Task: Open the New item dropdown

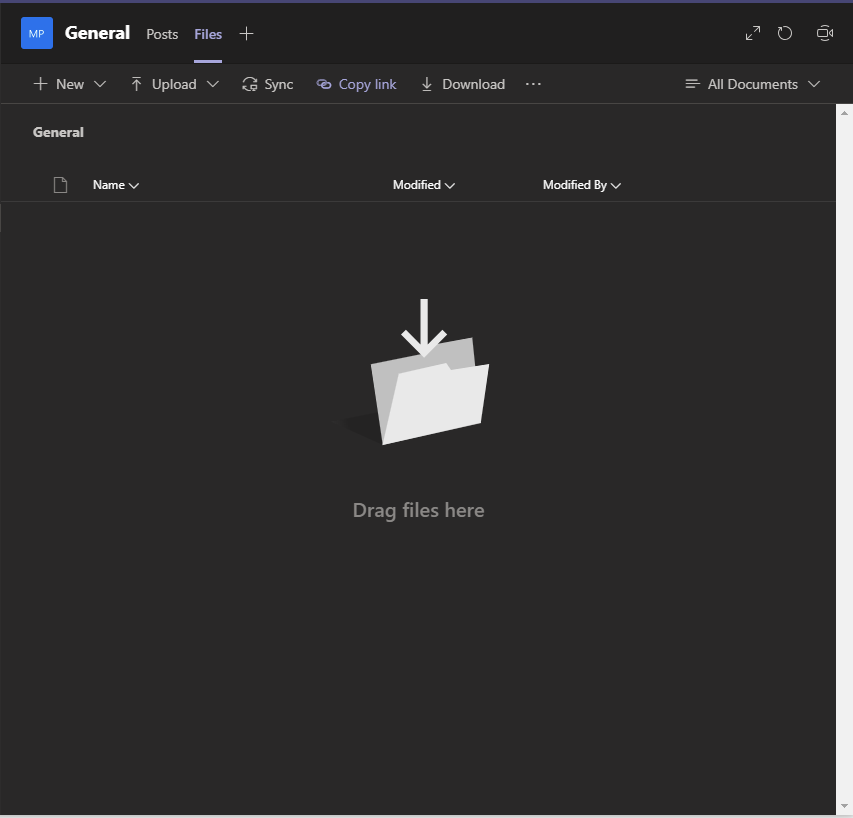Action: coord(69,84)
